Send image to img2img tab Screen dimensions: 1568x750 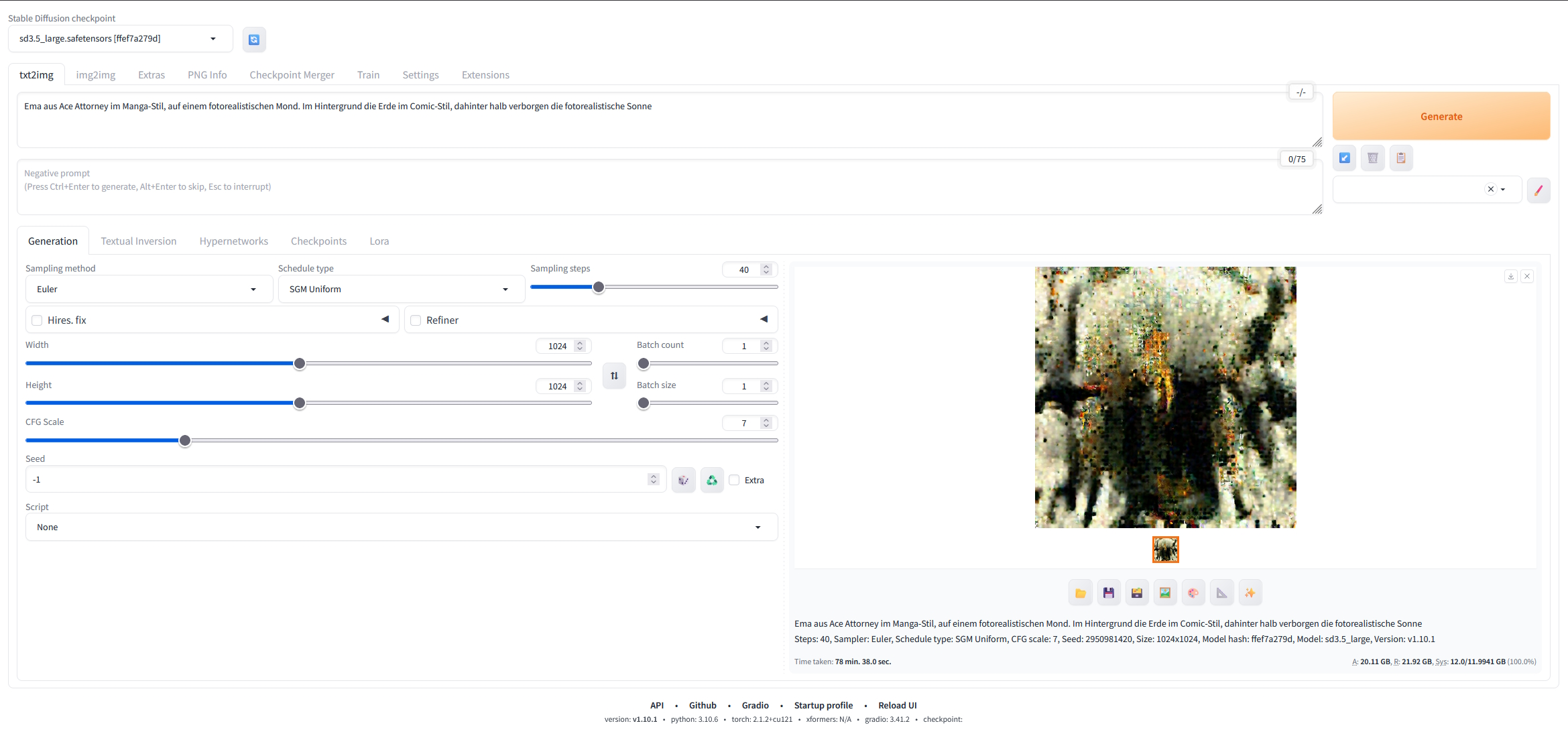(x=1165, y=593)
